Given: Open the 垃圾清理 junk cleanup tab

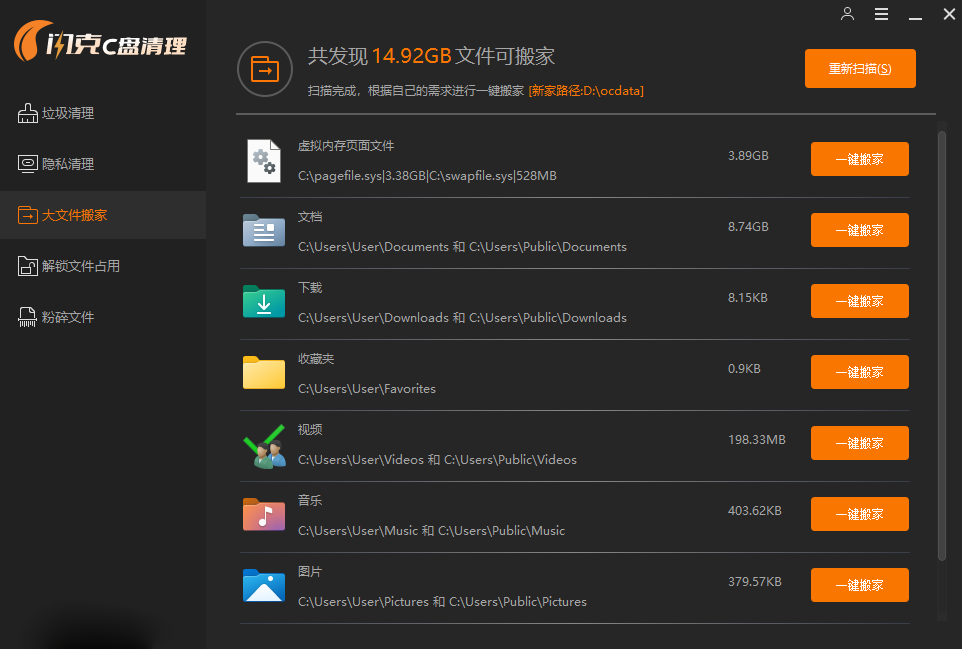Looking at the screenshot, I should click(68, 113).
